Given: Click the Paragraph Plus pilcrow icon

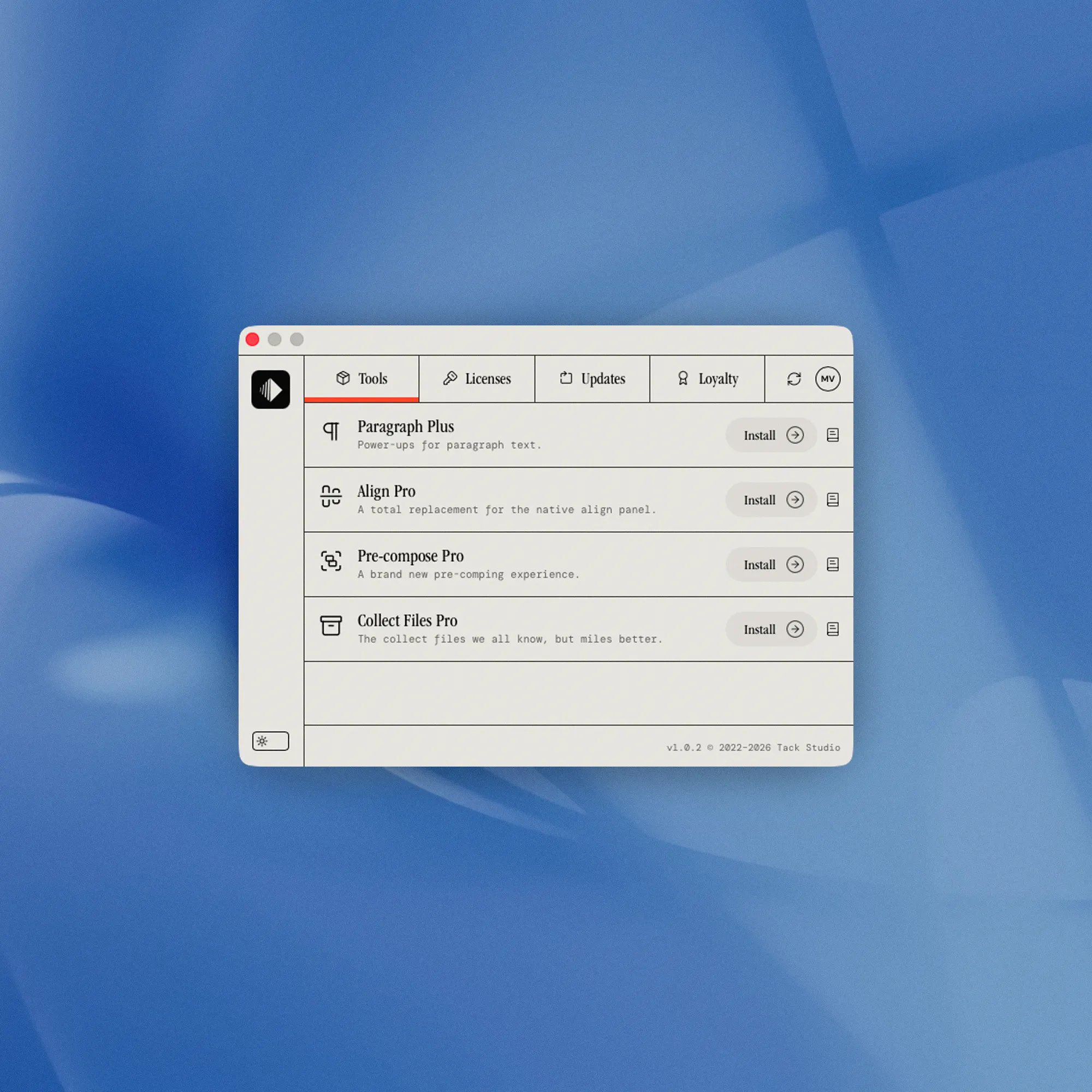Looking at the screenshot, I should coord(331,432).
